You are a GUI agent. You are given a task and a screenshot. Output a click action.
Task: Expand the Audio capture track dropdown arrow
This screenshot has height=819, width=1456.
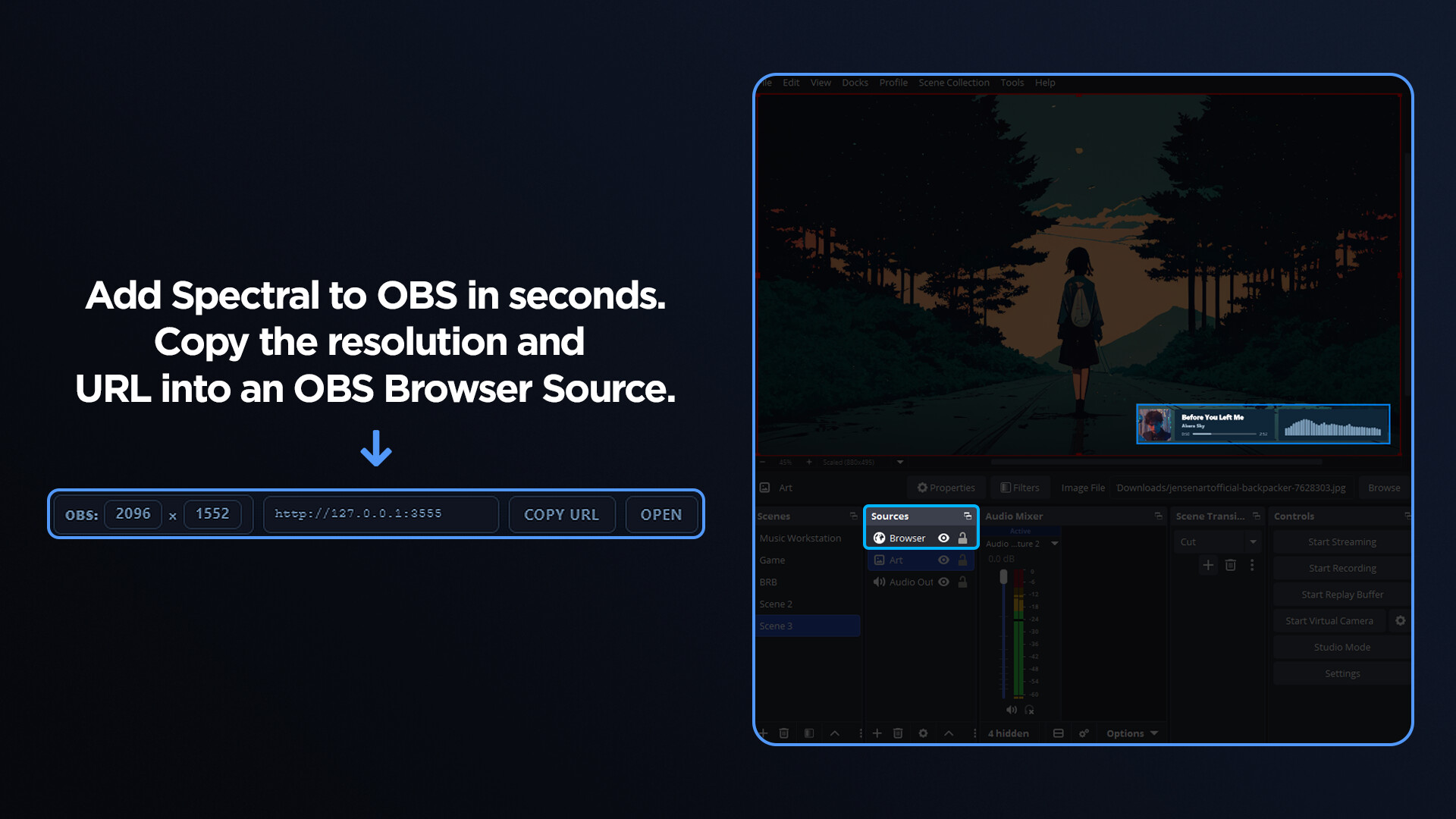click(x=1054, y=544)
